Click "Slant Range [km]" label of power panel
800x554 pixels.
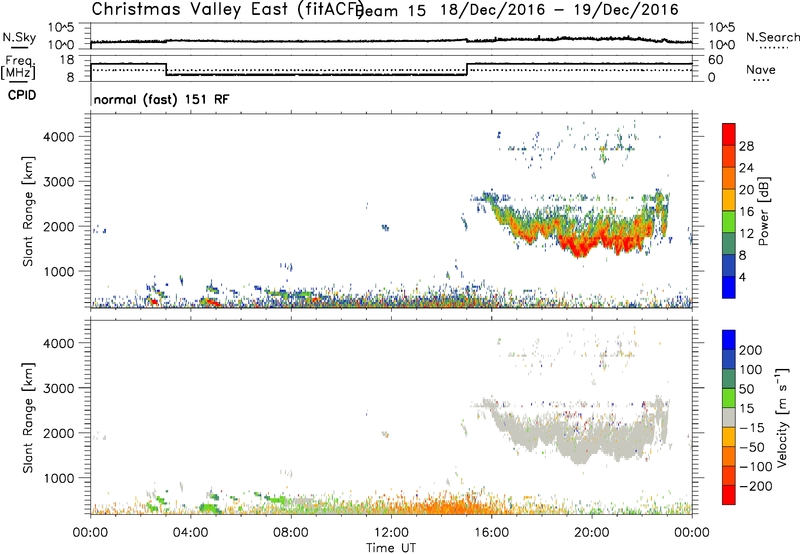(28, 211)
